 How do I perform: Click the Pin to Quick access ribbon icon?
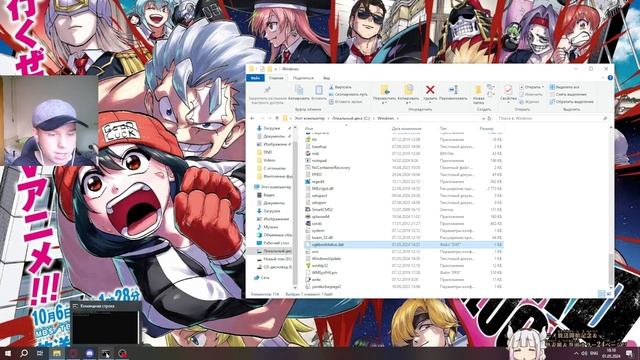(267, 90)
